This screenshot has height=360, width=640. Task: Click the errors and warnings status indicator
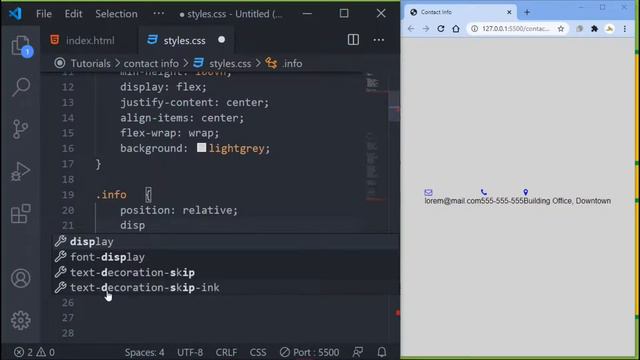click(x=34, y=352)
